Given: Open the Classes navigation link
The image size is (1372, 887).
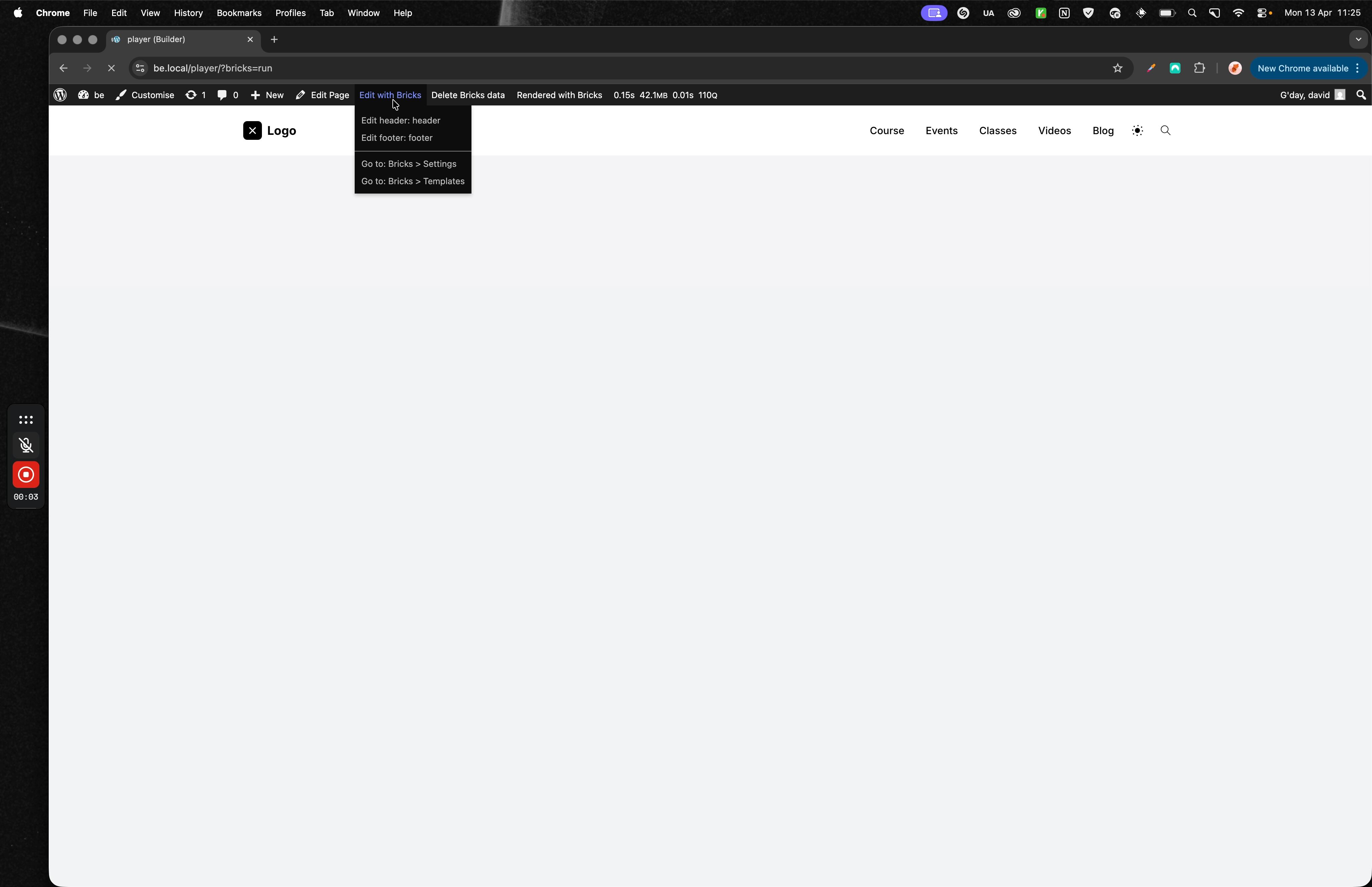Looking at the screenshot, I should coord(997,131).
